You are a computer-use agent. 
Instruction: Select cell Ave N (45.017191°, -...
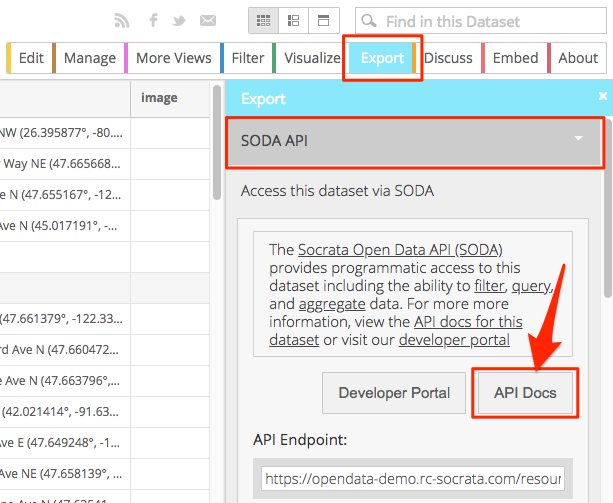tap(65, 226)
